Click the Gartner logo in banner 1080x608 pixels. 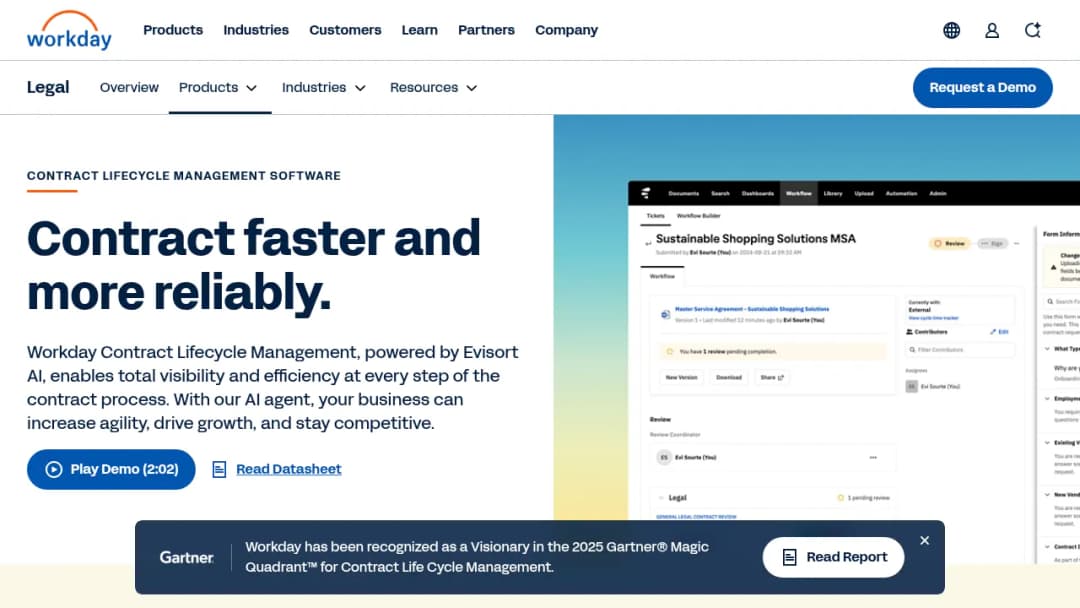pos(187,557)
